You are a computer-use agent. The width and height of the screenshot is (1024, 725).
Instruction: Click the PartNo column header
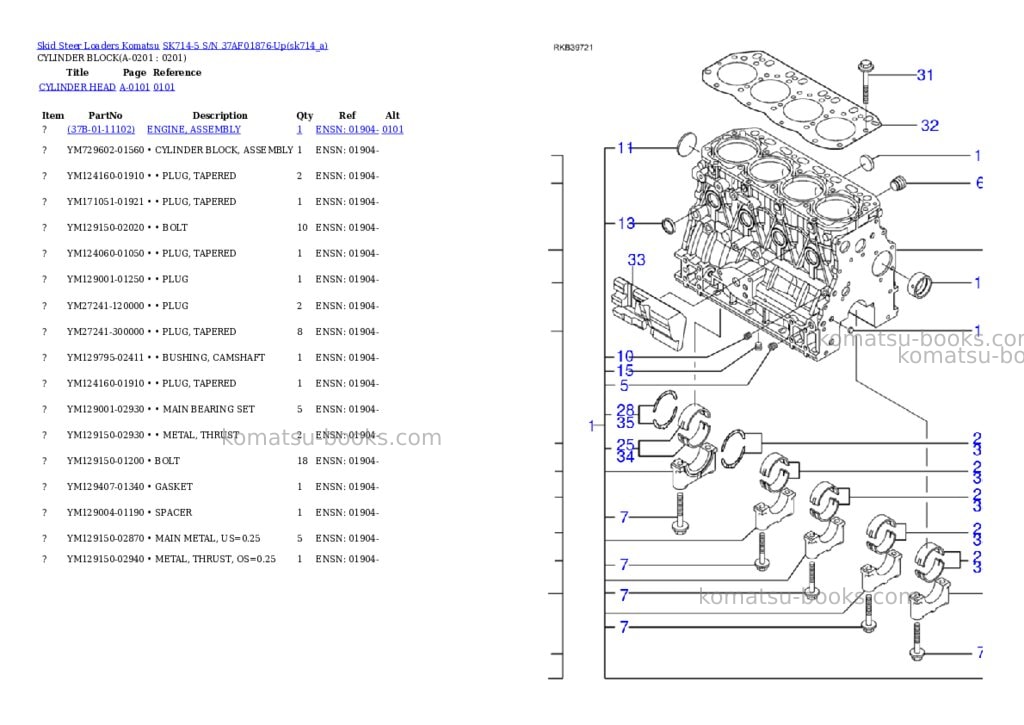105,116
